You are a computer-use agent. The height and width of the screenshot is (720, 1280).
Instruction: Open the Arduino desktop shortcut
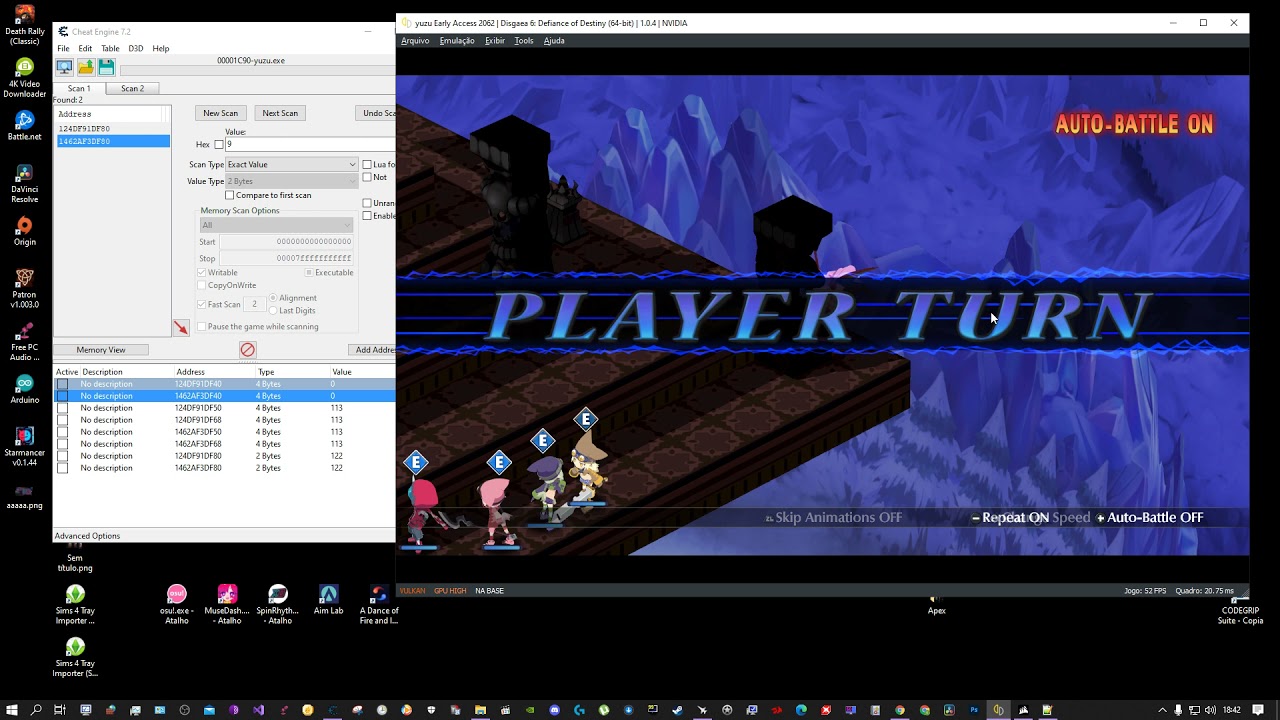pyautogui.click(x=25, y=389)
